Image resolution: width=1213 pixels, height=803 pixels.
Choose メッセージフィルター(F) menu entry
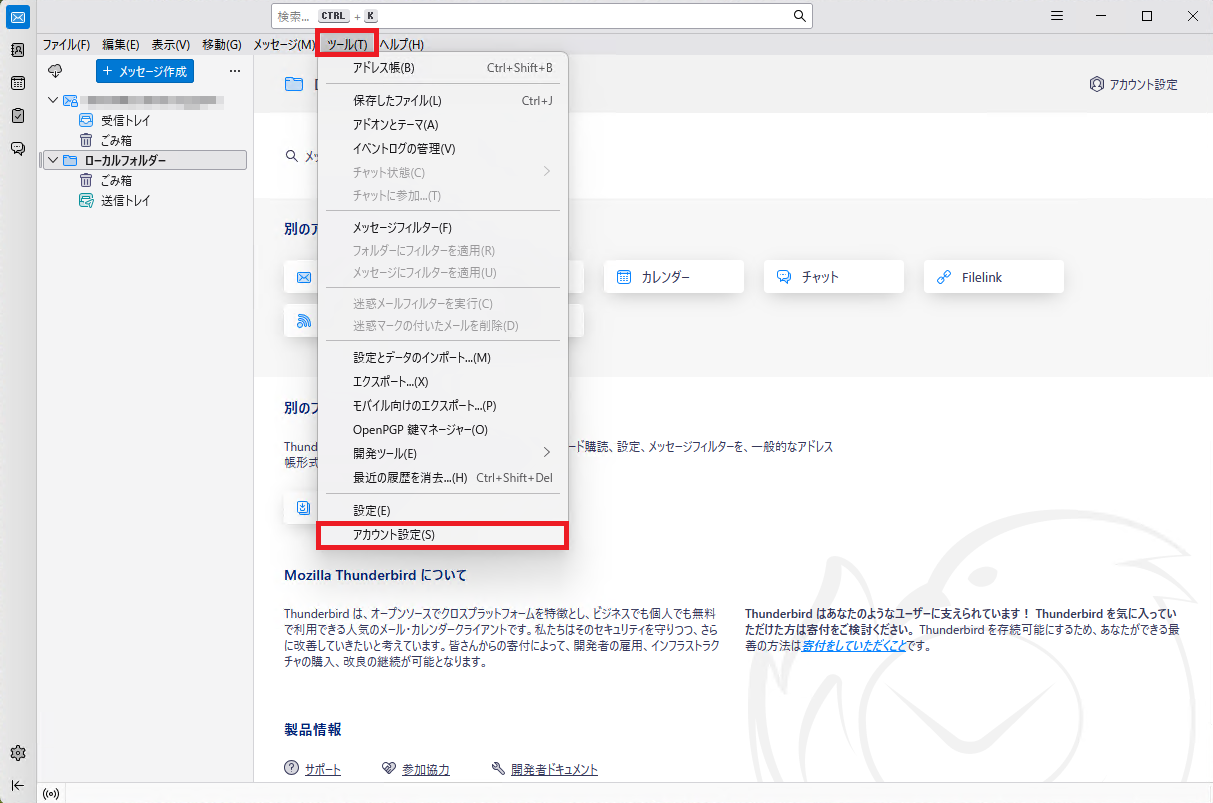443,228
